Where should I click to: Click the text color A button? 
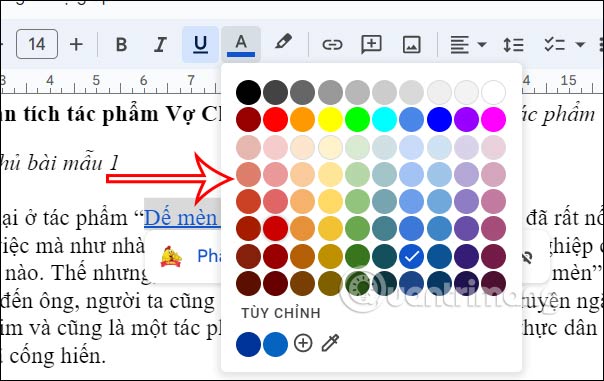(x=241, y=45)
